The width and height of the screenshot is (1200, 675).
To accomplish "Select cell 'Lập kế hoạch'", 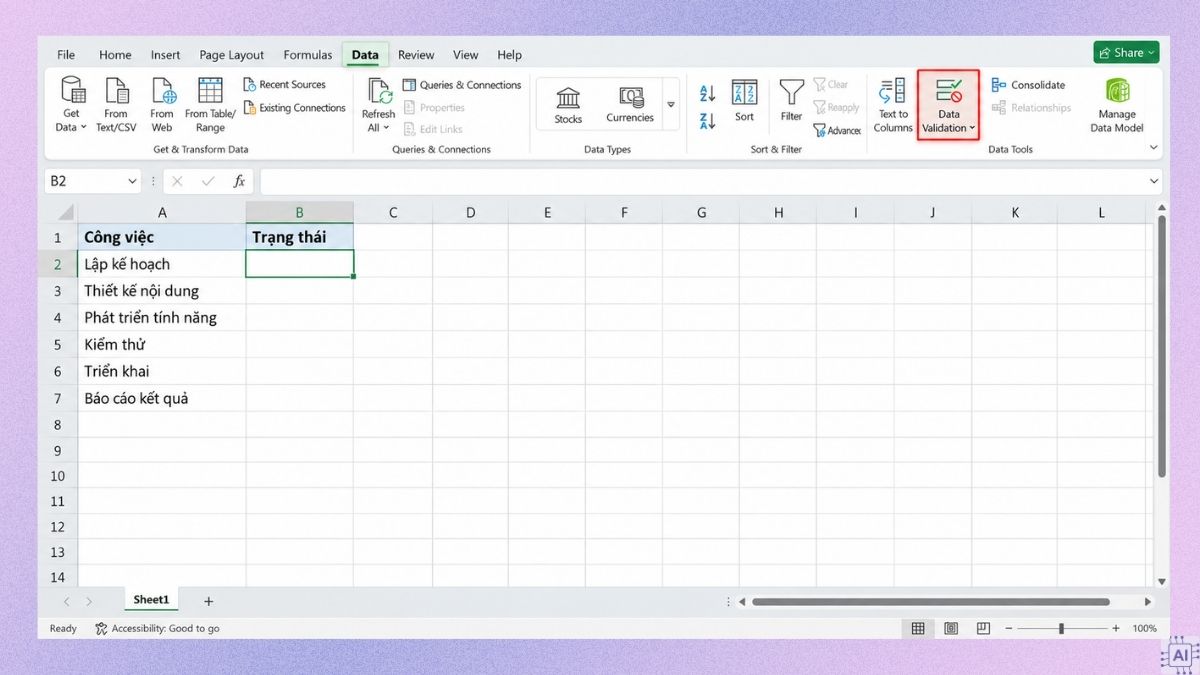I will [x=162, y=265].
